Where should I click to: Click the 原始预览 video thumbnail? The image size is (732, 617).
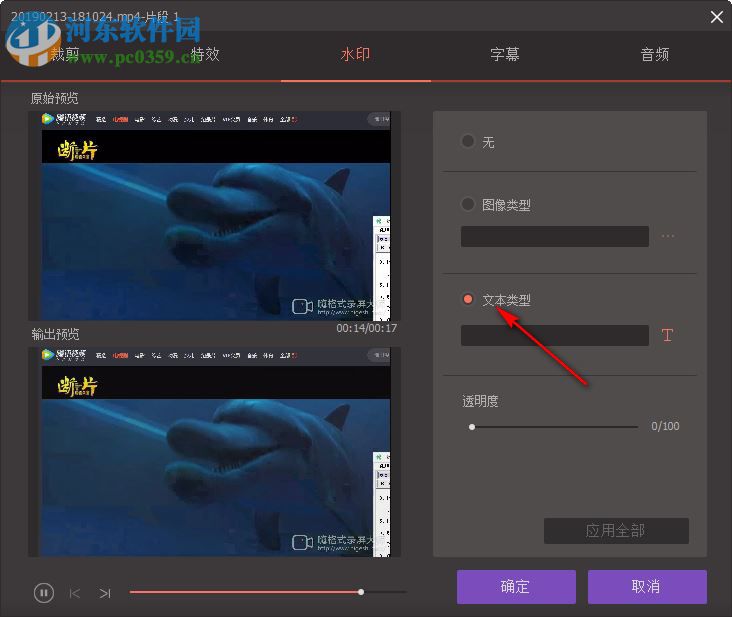(215, 216)
